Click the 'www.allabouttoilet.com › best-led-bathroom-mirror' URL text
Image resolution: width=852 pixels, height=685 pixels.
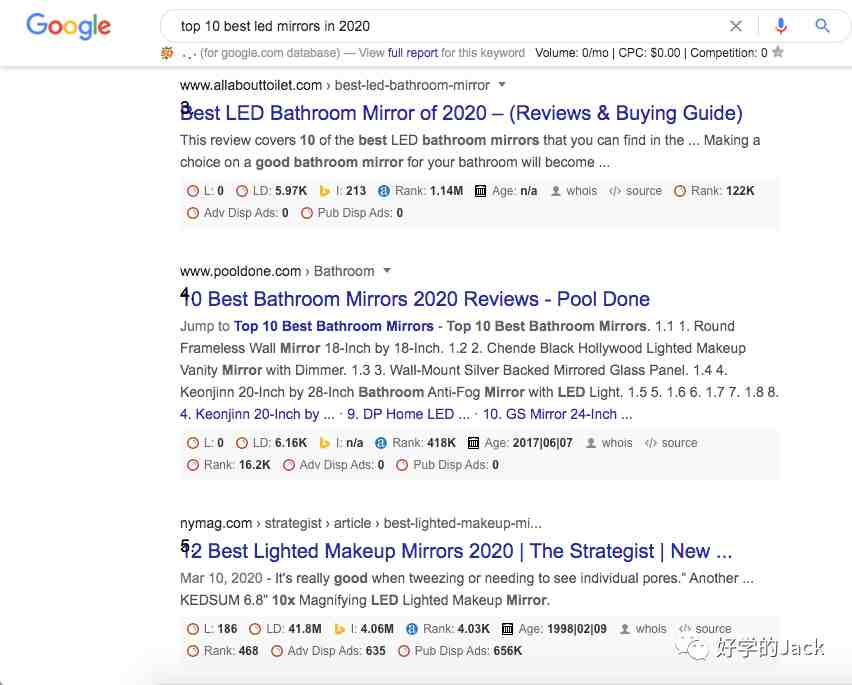[x=335, y=85]
